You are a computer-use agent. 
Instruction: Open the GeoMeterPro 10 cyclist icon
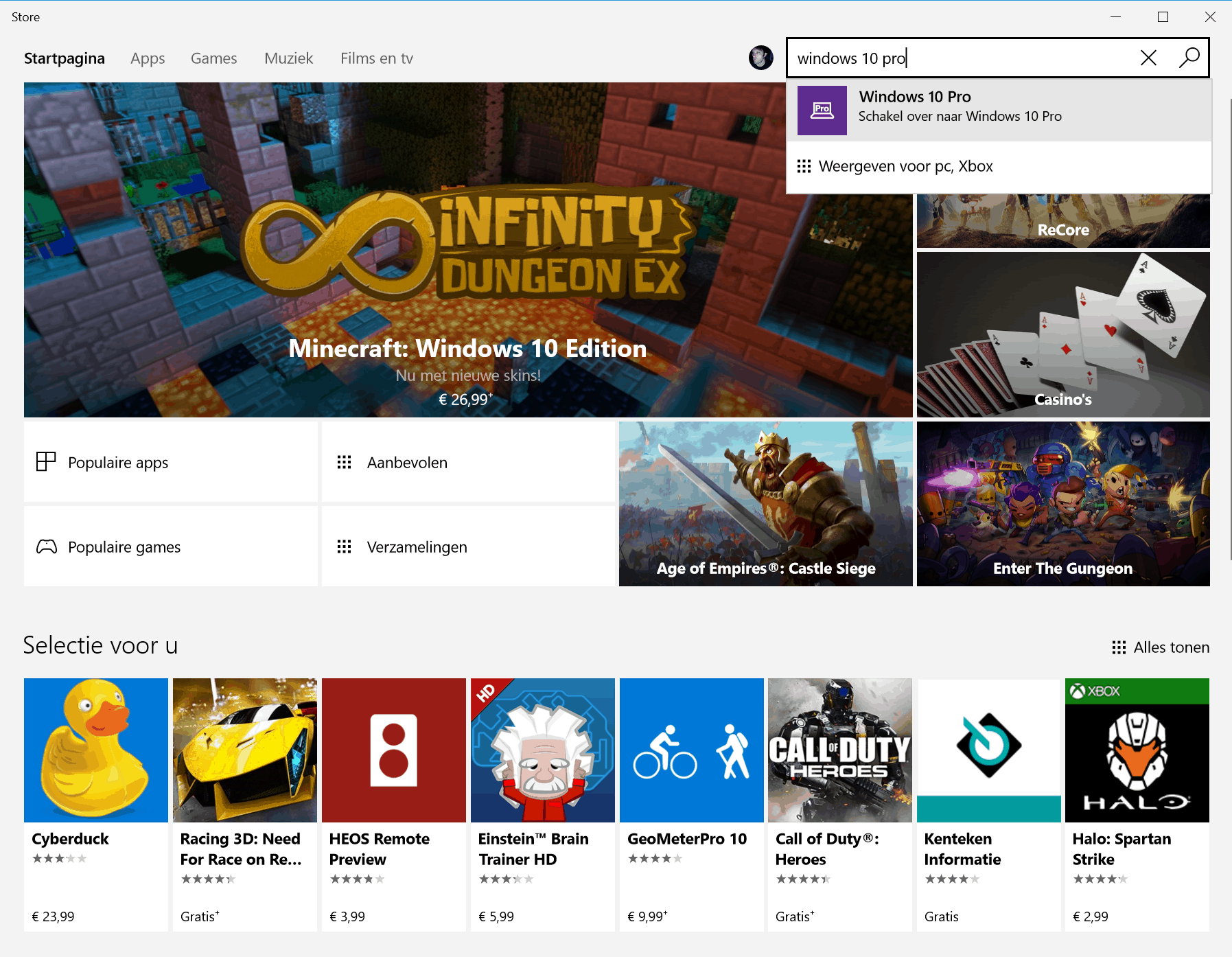click(692, 750)
